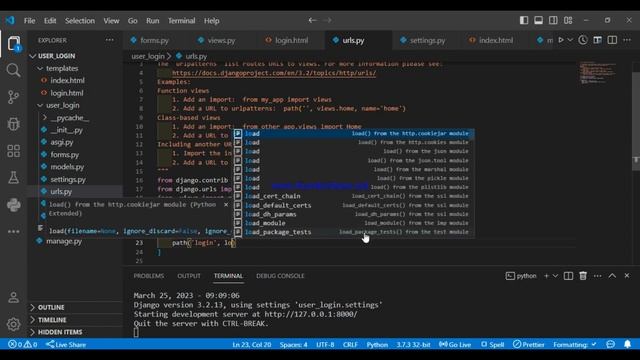Go back navigation arrow
The width and height of the screenshot is (640, 360).
click(x=312, y=20)
